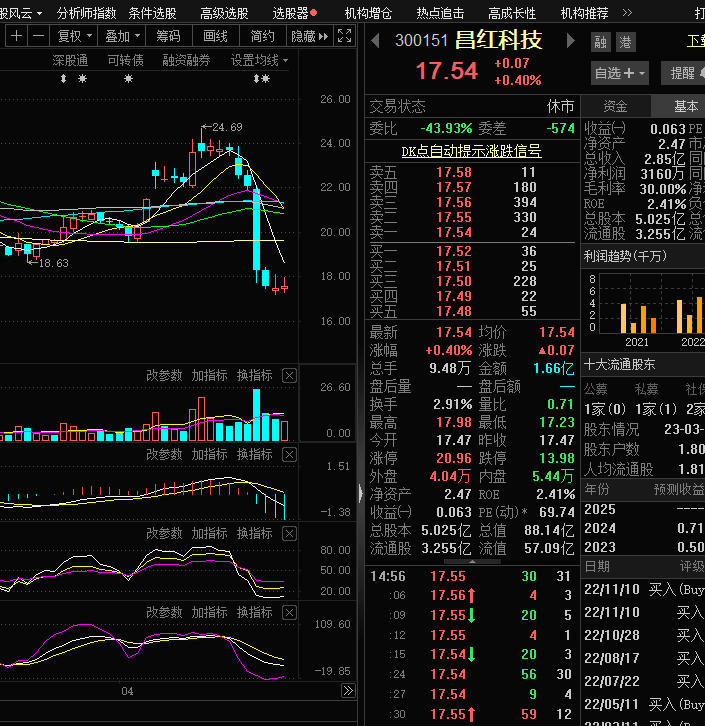
Task: Expand the 设置均线 moving average dropdown
Action: 259,60
